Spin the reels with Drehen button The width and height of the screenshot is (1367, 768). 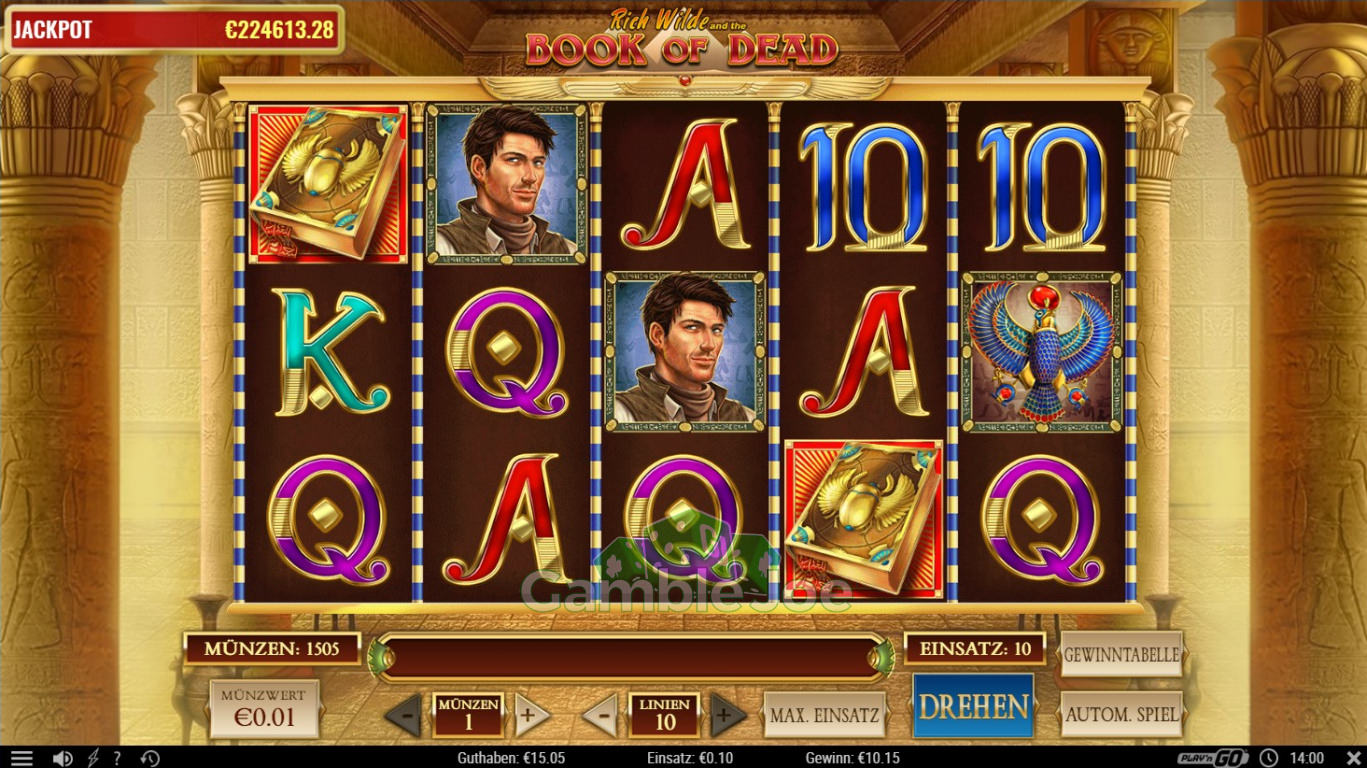click(973, 706)
